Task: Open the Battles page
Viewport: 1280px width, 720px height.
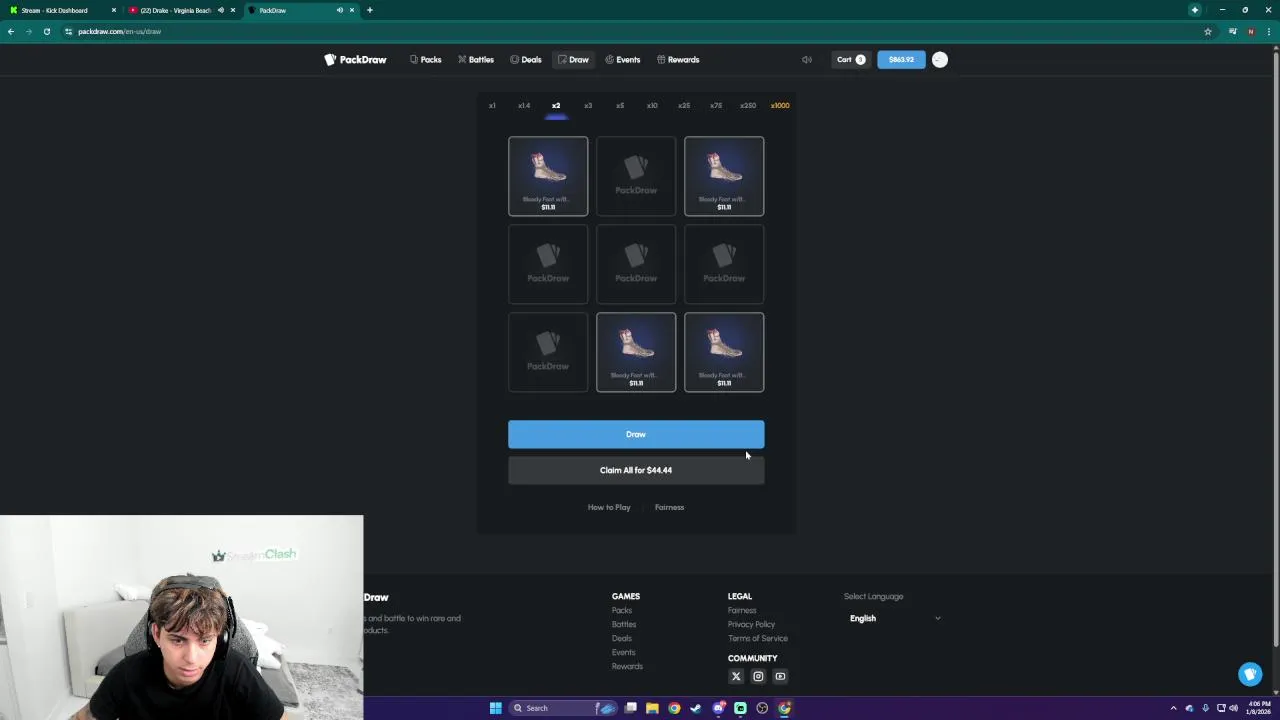Action: pyautogui.click(x=476, y=60)
